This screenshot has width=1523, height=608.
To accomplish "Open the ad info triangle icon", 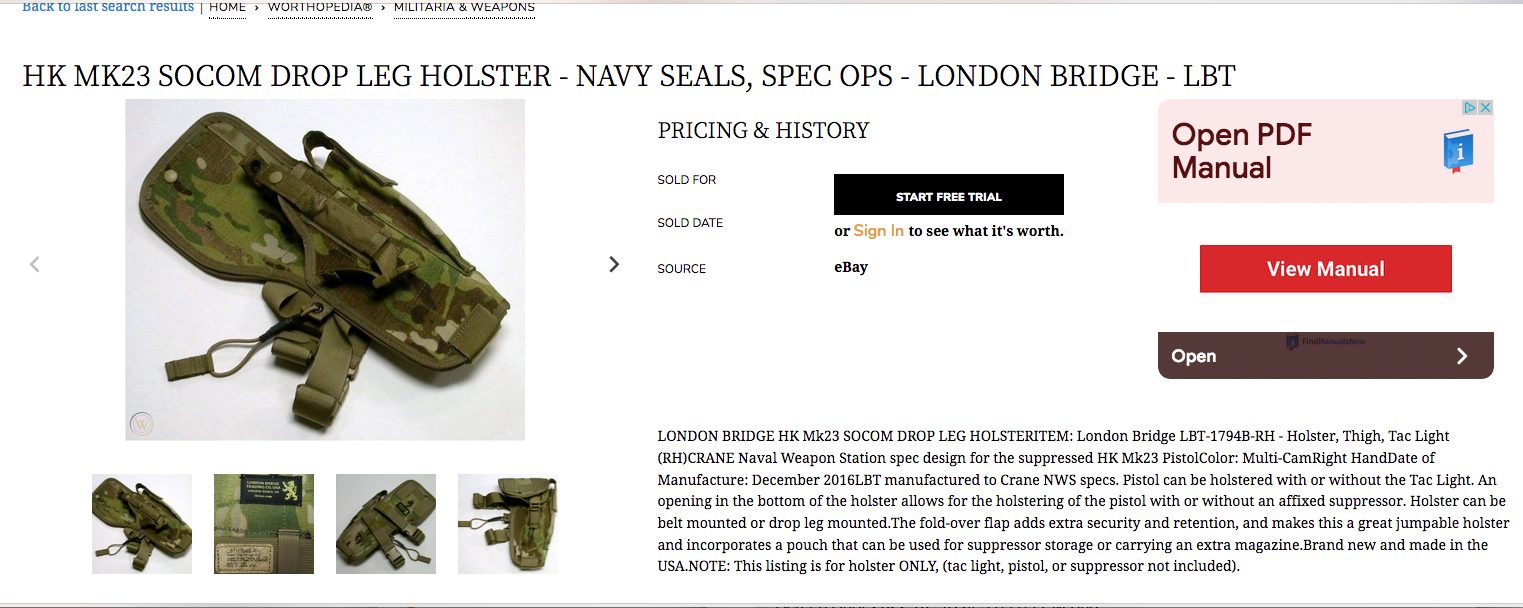I will 1471,107.
